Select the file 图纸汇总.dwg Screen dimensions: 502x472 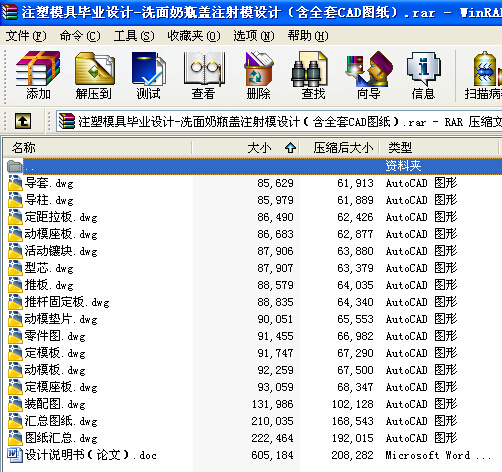click(x=61, y=438)
